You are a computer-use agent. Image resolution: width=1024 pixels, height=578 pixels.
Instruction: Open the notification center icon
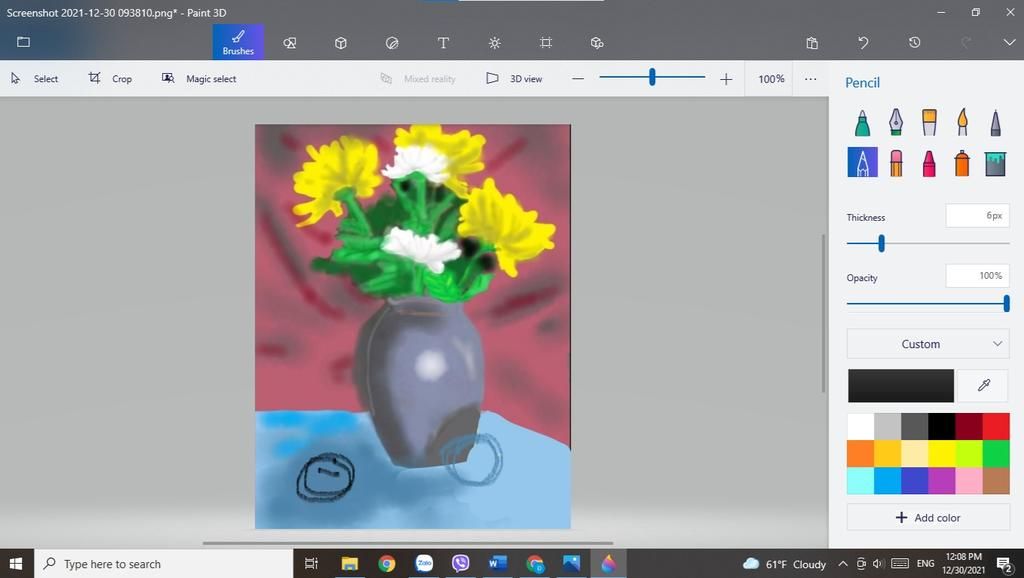(x=1004, y=564)
